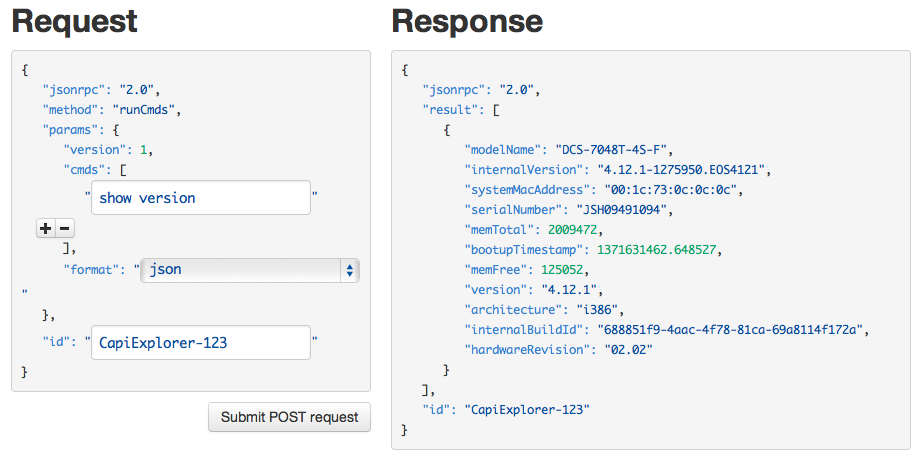This screenshot has width=920, height=458.
Task: Click the minus button to remove a command
Action: 64,228
